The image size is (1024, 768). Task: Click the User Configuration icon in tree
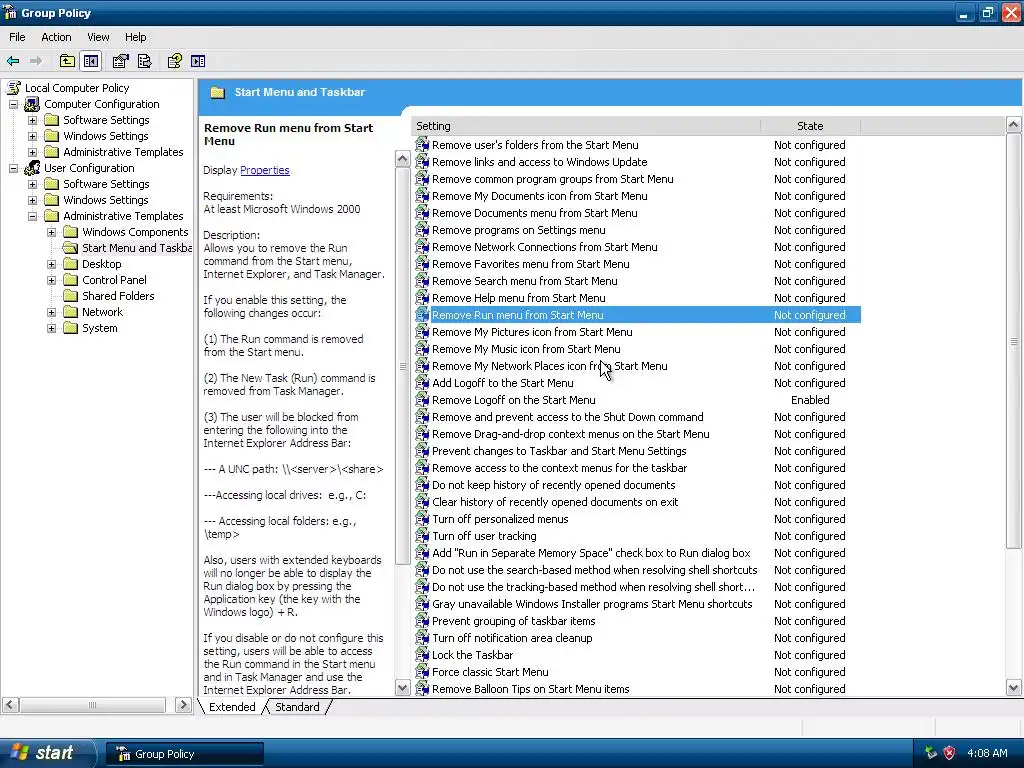[x=32, y=168]
